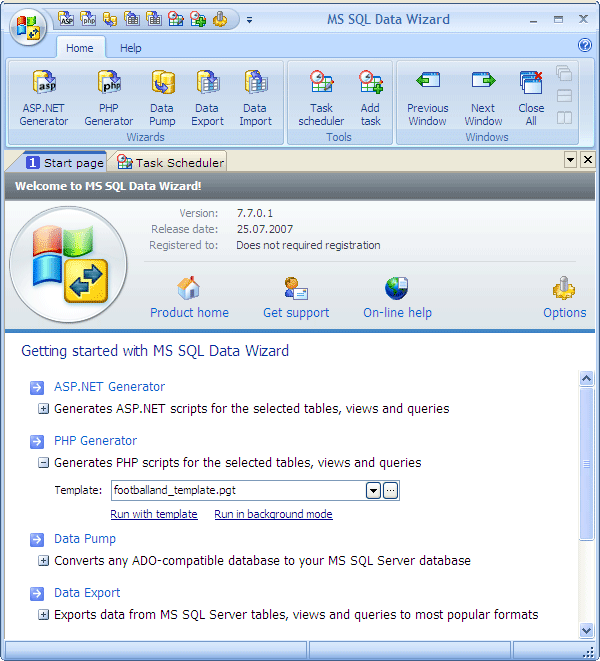Click Options joystick in quick access toolbar
Screen dimensions: 600x661
pos(220,19)
